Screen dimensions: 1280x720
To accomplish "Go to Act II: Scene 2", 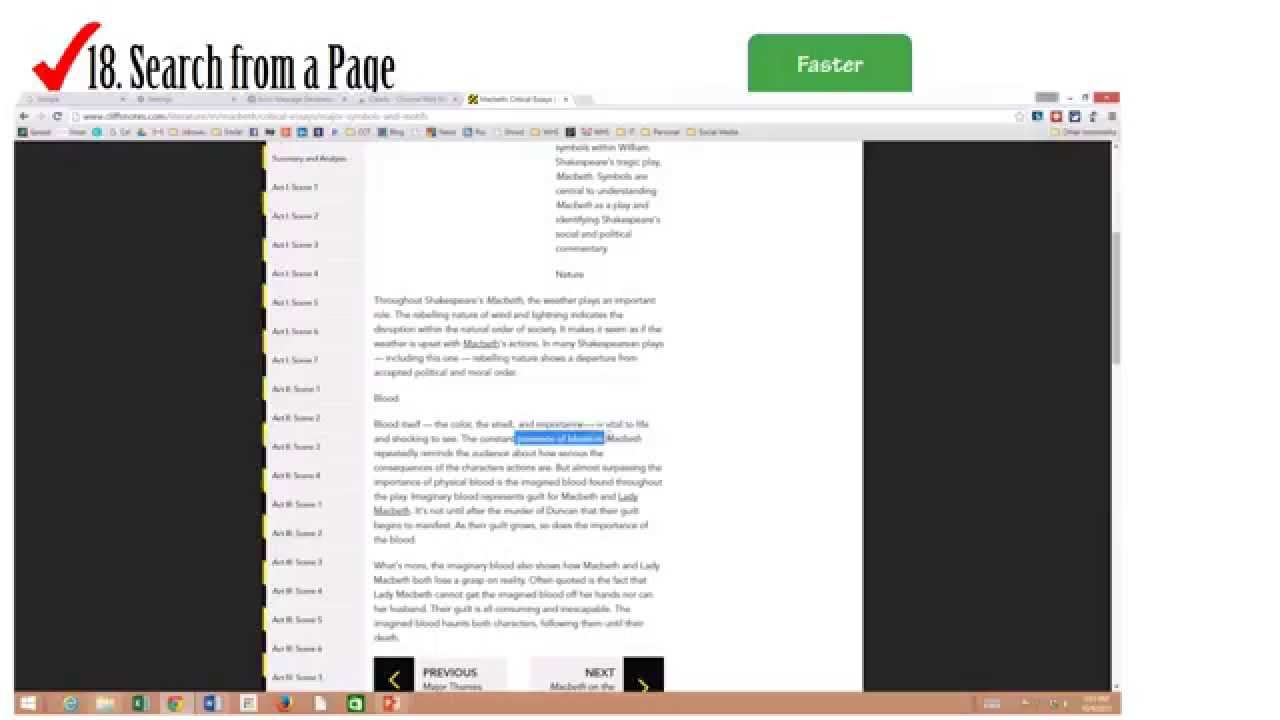I will [x=296, y=418].
